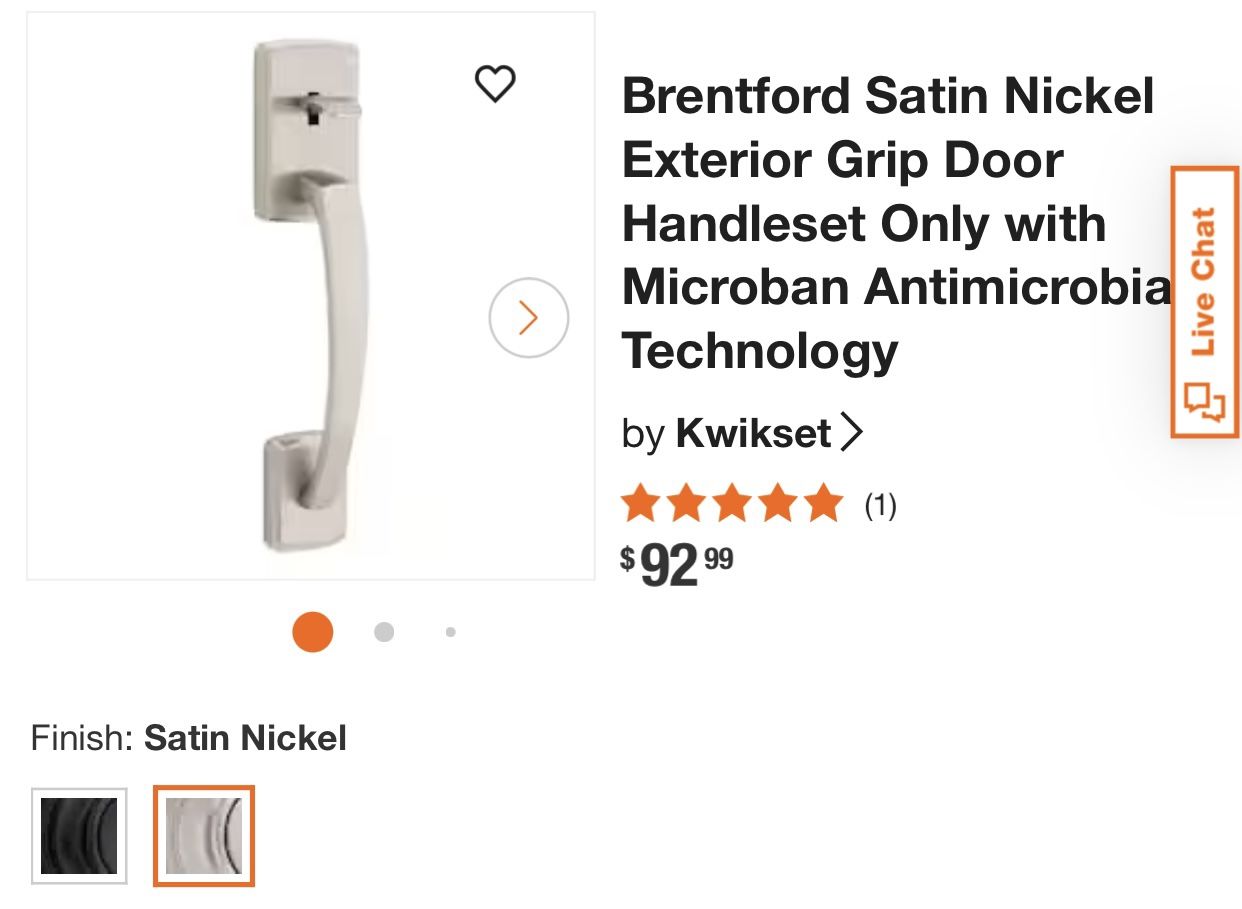This screenshot has width=1242, height=909.
Task: Click the heart icon to save product
Action: [496, 86]
